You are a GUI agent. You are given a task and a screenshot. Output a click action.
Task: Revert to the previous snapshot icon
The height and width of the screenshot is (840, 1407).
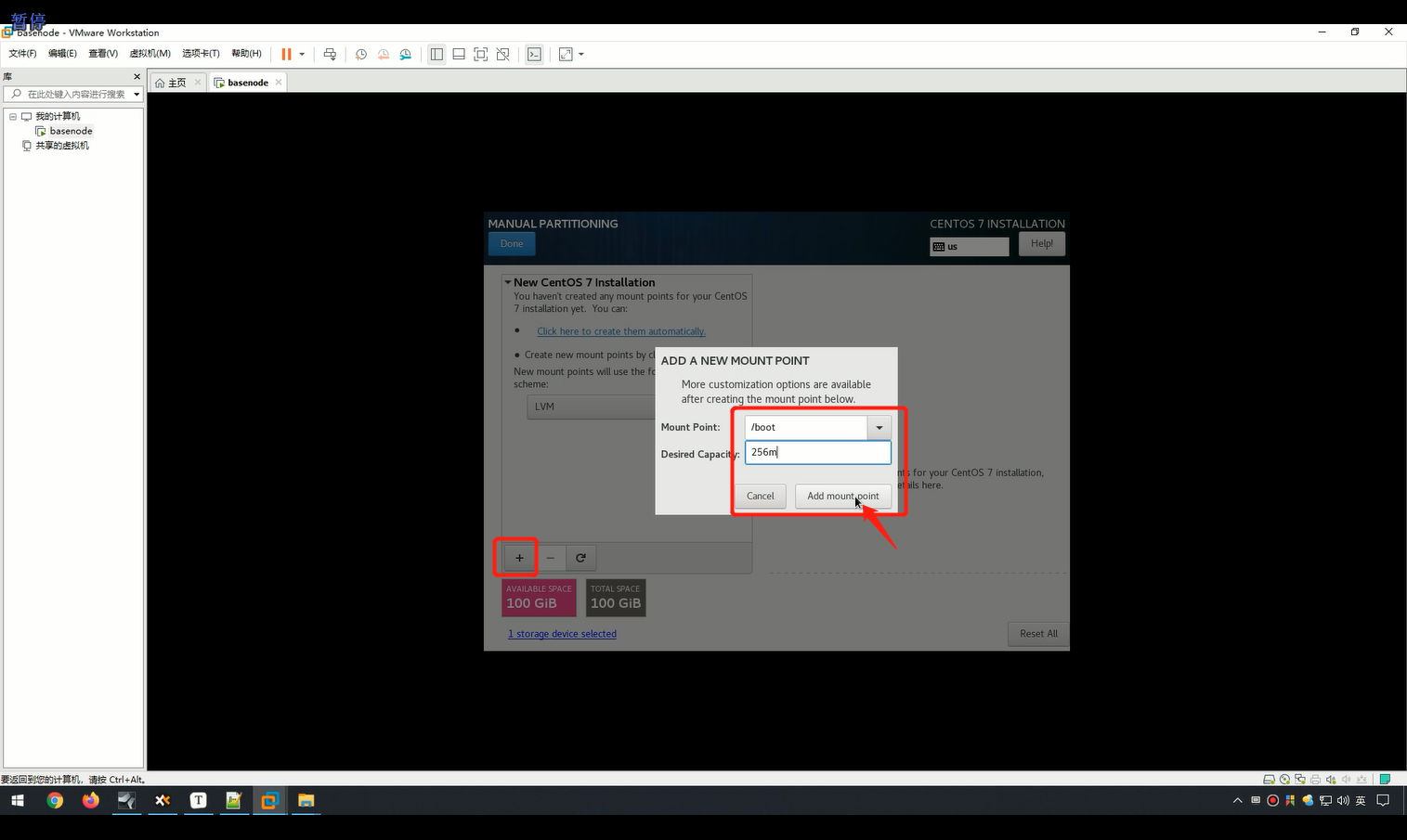[x=384, y=55]
